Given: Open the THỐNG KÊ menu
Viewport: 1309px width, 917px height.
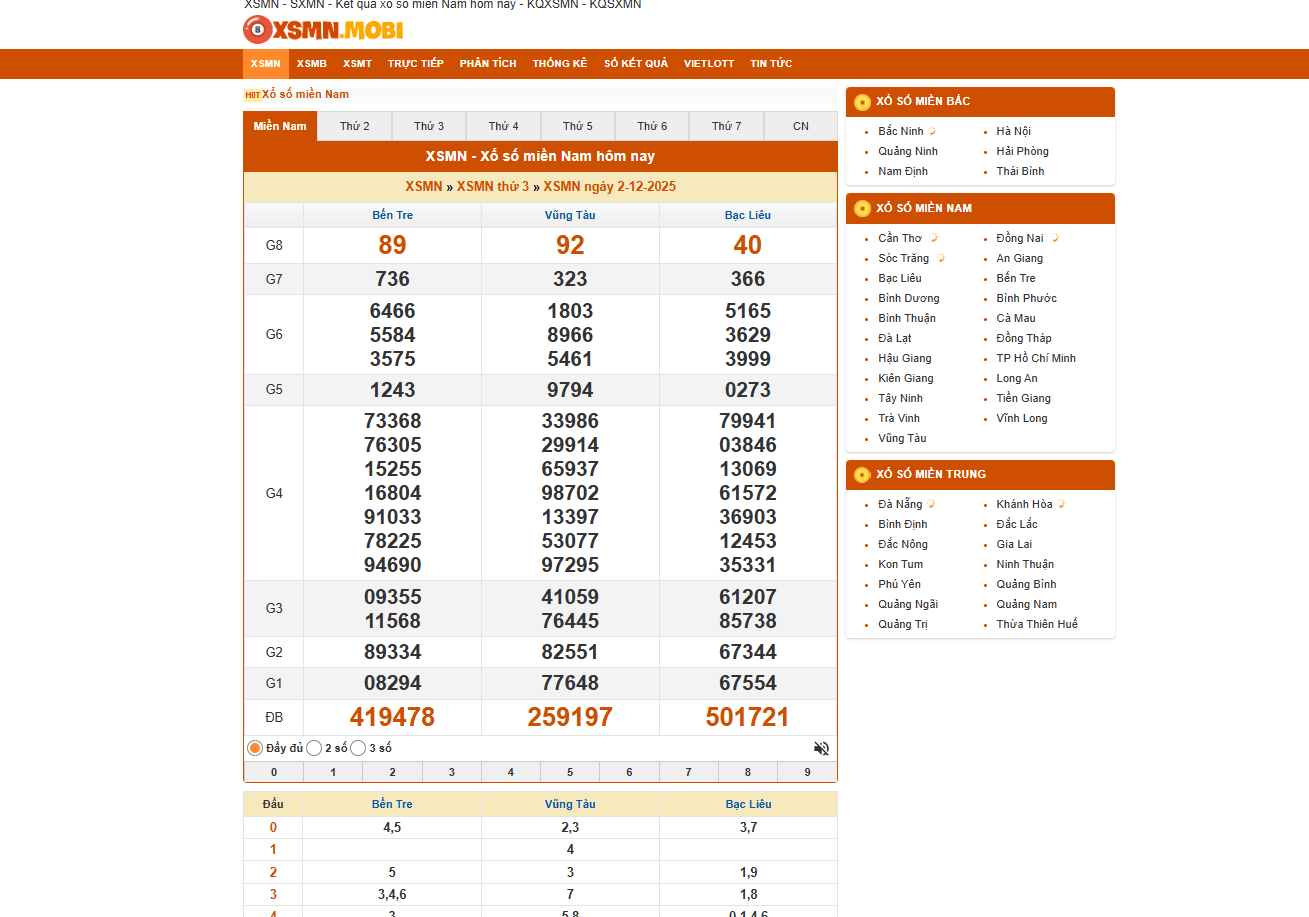Looking at the screenshot, I should coord(560,64).
